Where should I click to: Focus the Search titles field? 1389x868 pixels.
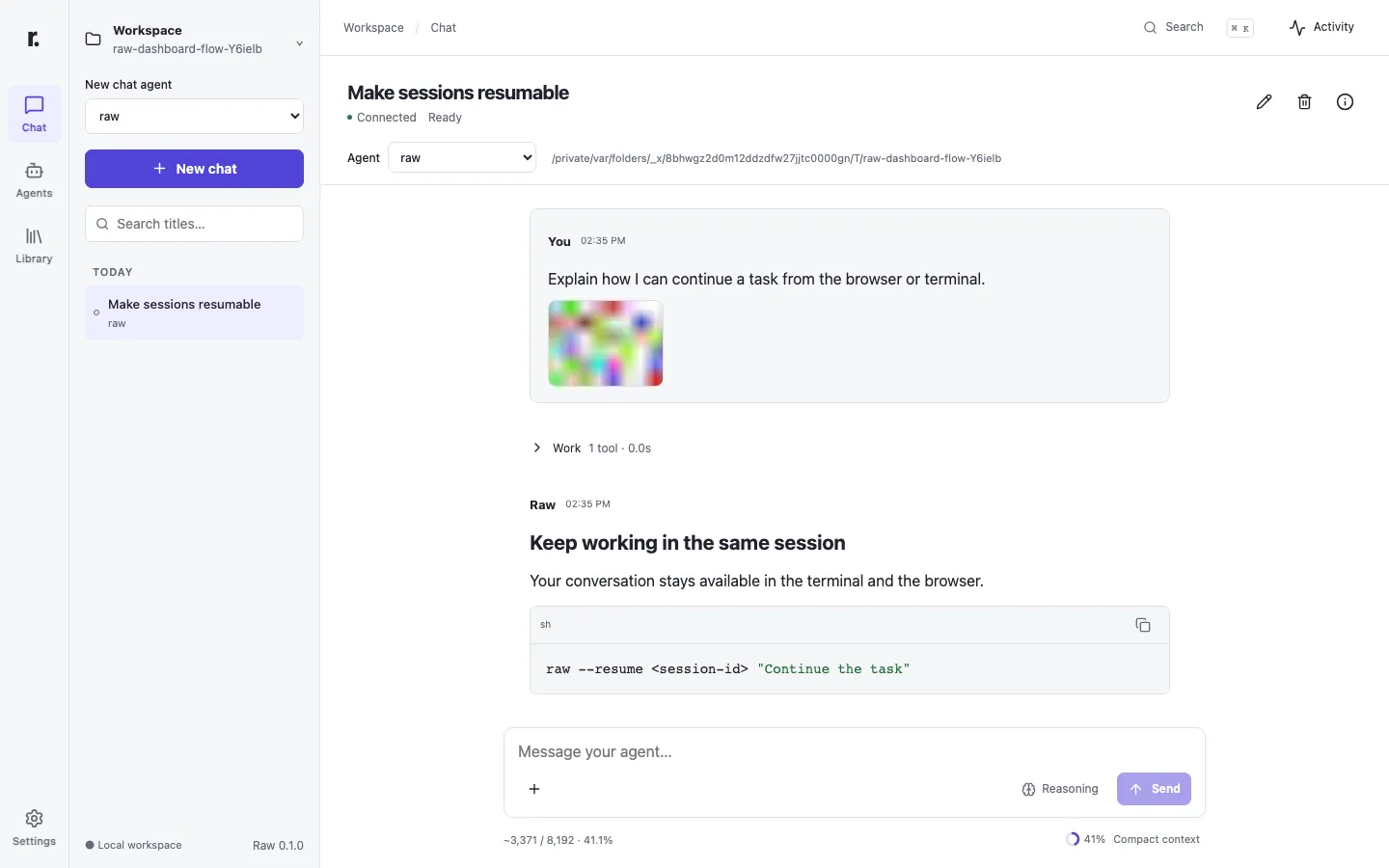point(194,224)
